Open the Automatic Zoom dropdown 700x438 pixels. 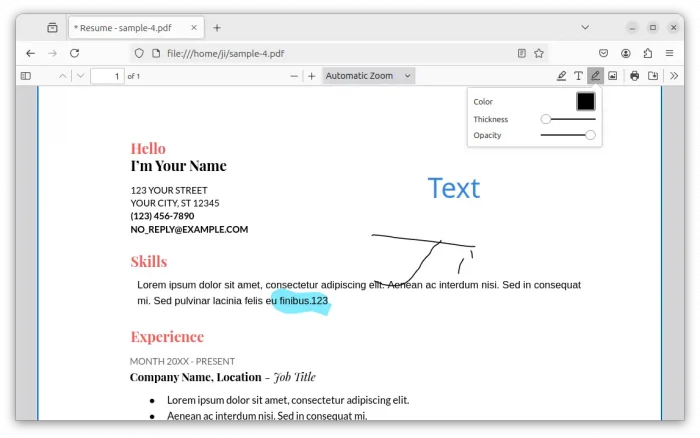coord(368,76)
